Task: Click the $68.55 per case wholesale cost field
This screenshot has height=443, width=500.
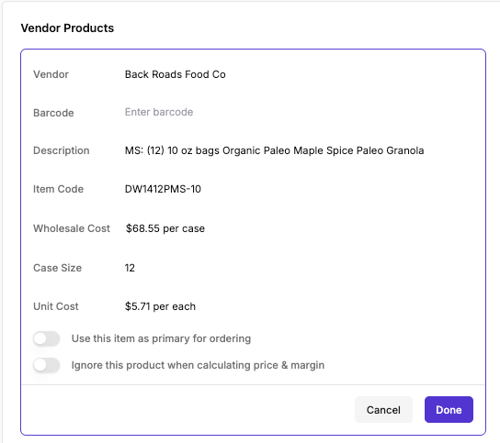Action: [x=165, y=228]
